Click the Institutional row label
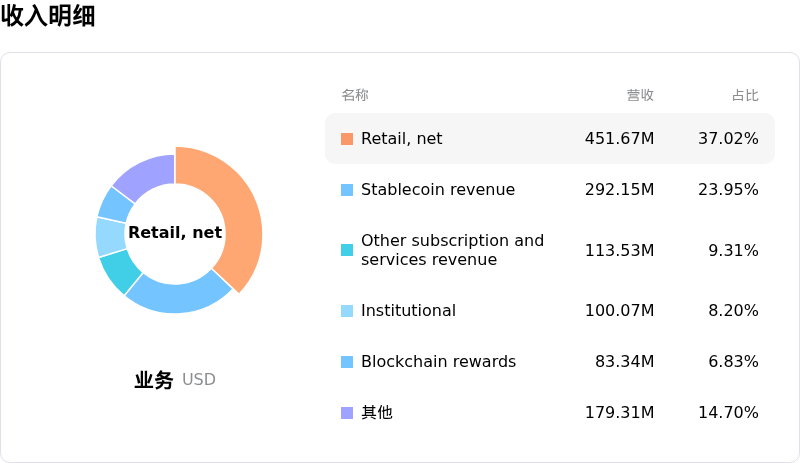800x463 pixels. (x=408, y=310)
